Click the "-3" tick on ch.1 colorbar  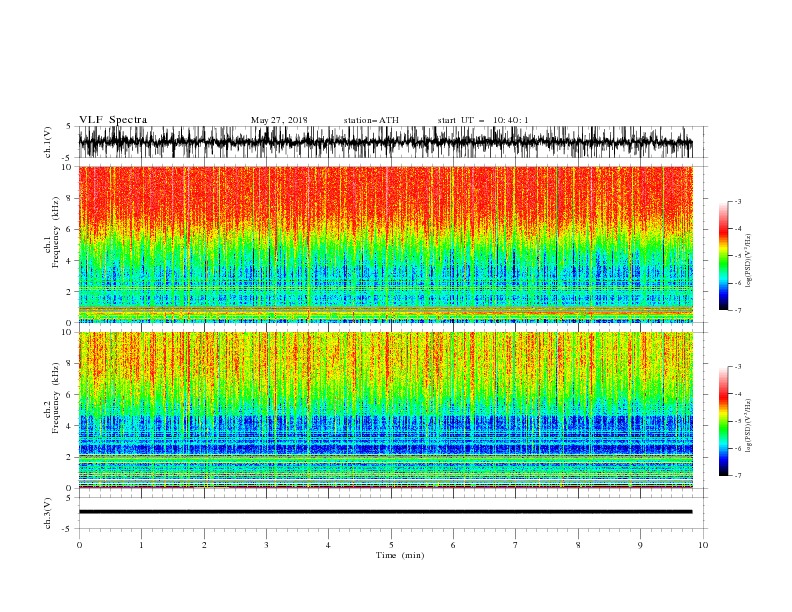tap(737, 201)
